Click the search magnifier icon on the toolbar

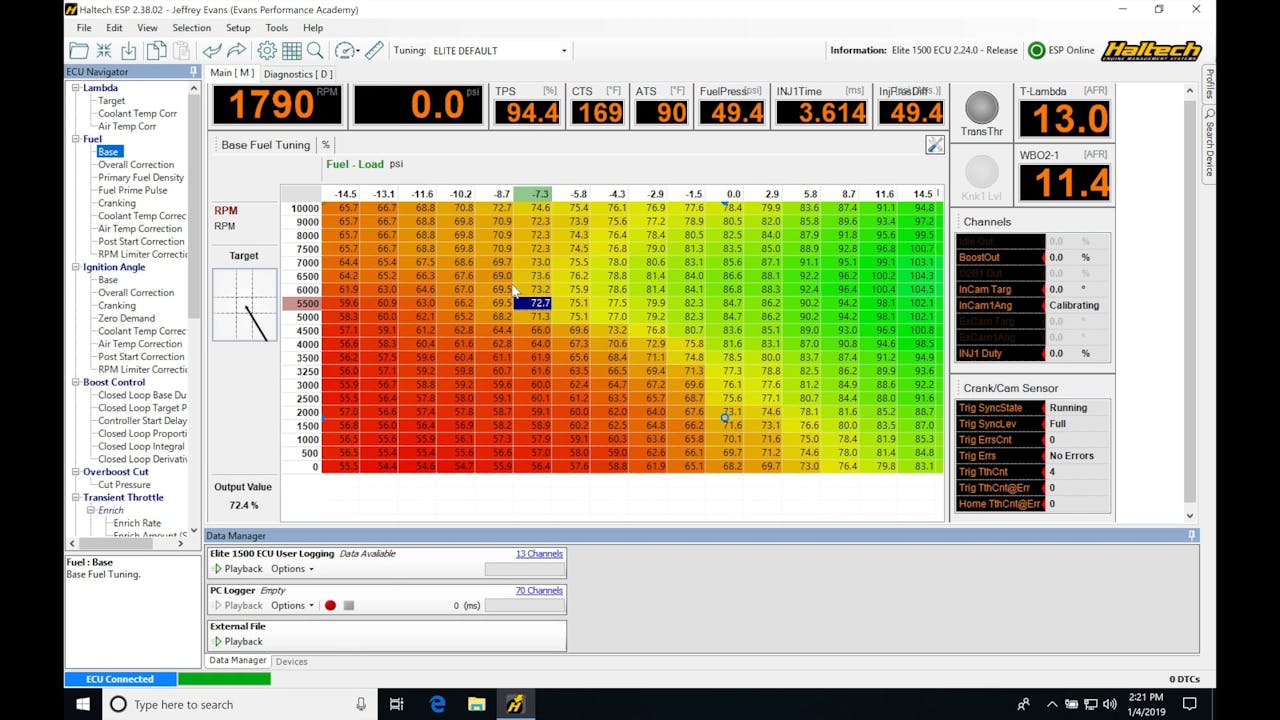[313, 50]
